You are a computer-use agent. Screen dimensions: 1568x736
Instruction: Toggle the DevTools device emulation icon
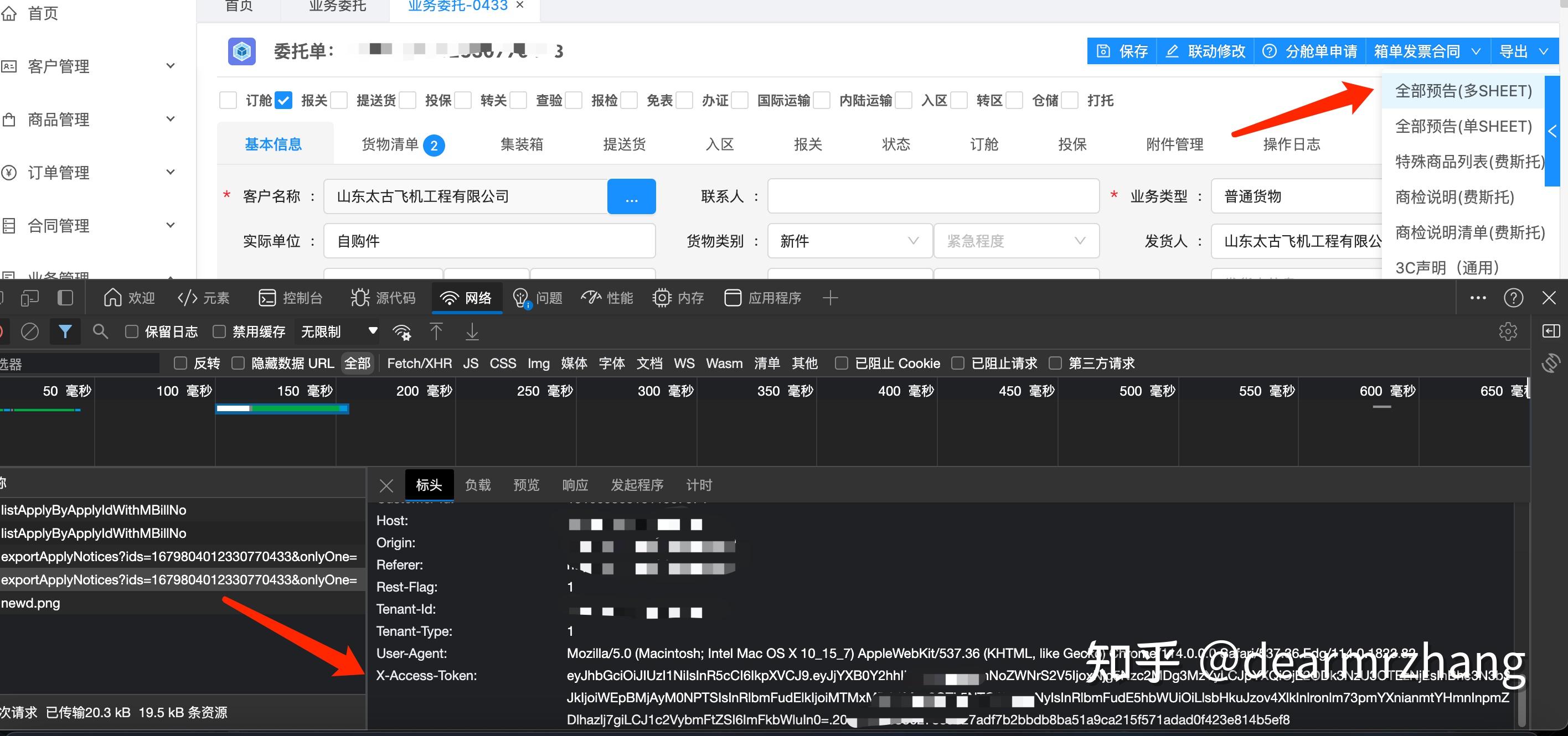point(29,297)
